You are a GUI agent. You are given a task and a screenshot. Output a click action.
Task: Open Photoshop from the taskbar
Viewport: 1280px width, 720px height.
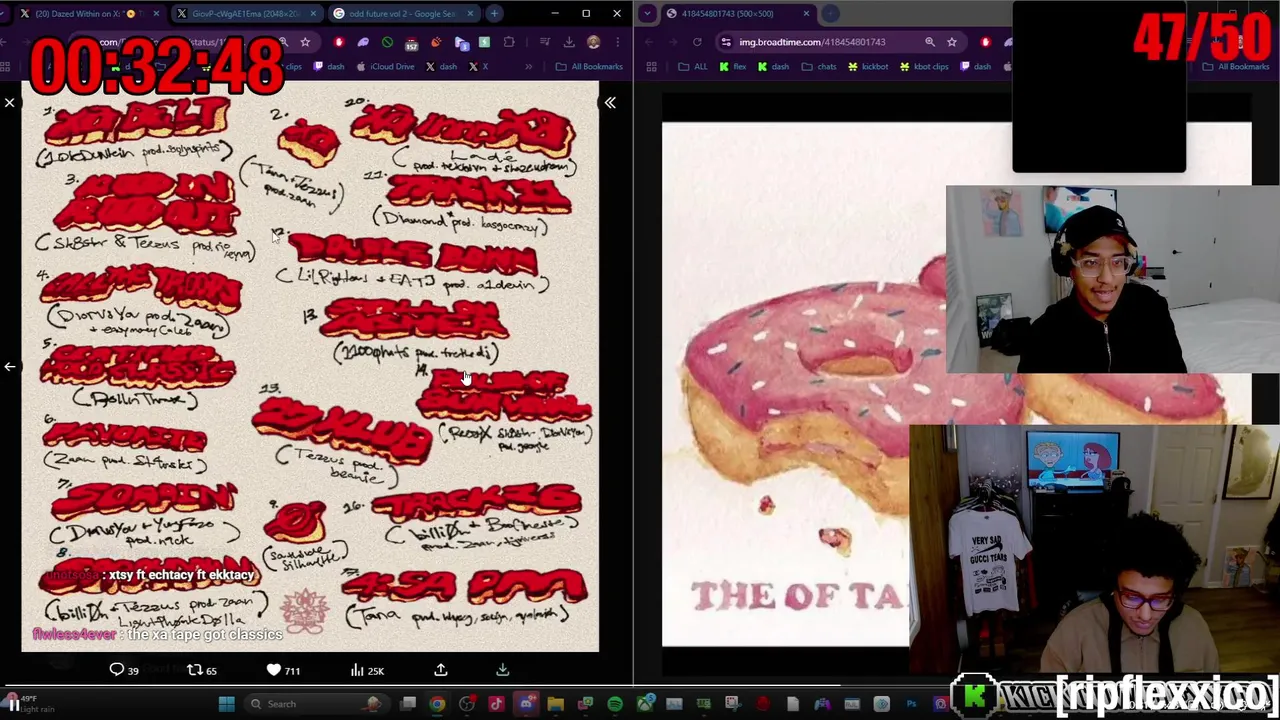point(911,704)
